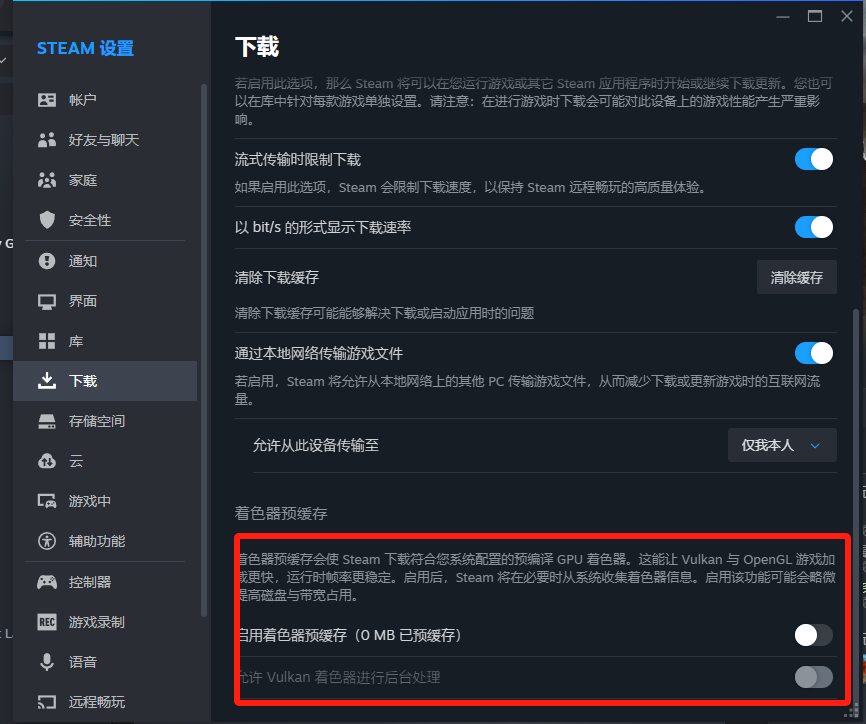Screen dimensions: 866x724
Task: Click the 辅助功能 accessibility icon
Action: pos(47,541)
